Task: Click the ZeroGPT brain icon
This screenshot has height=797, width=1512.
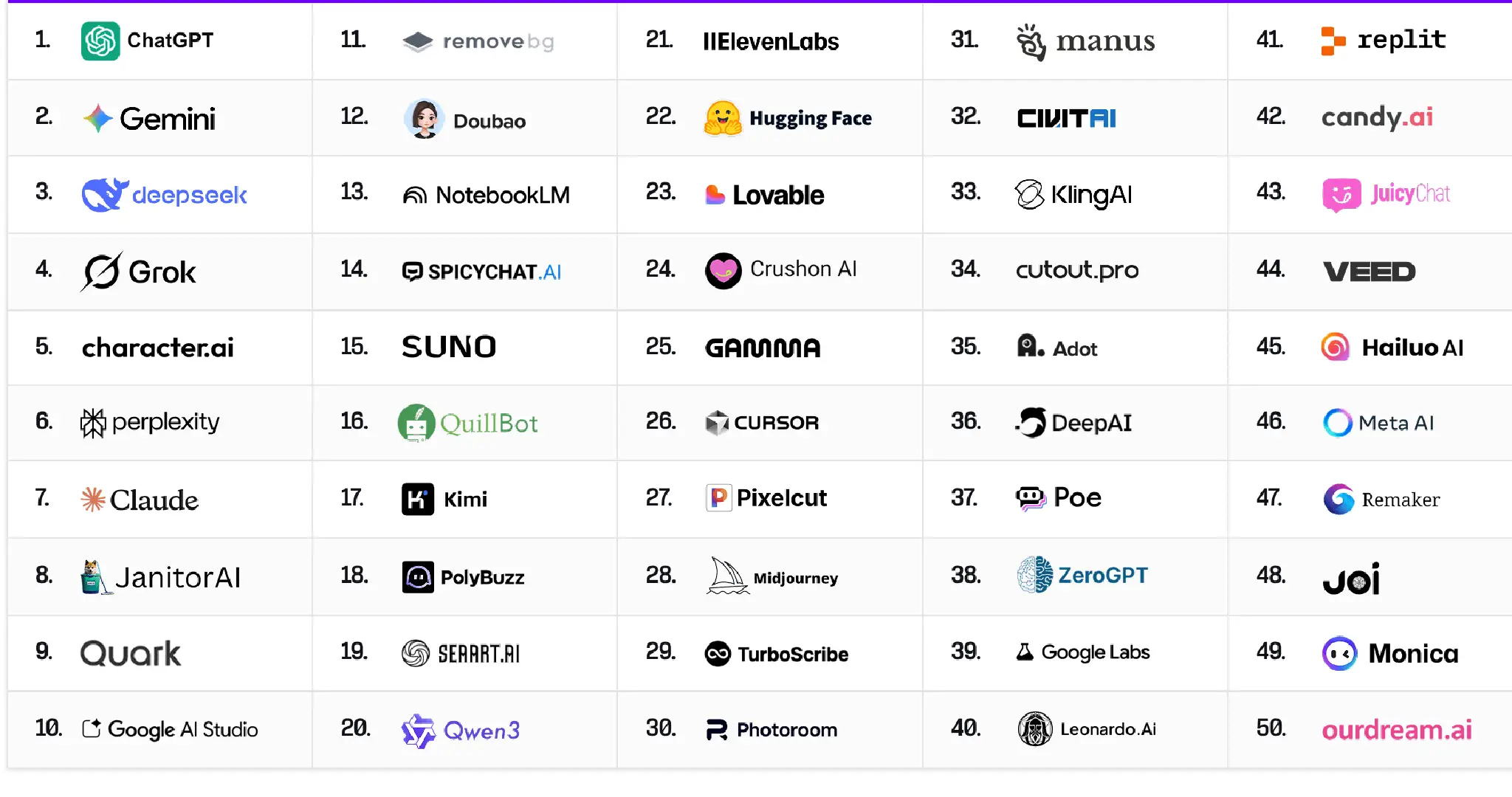Action: 1035,575
